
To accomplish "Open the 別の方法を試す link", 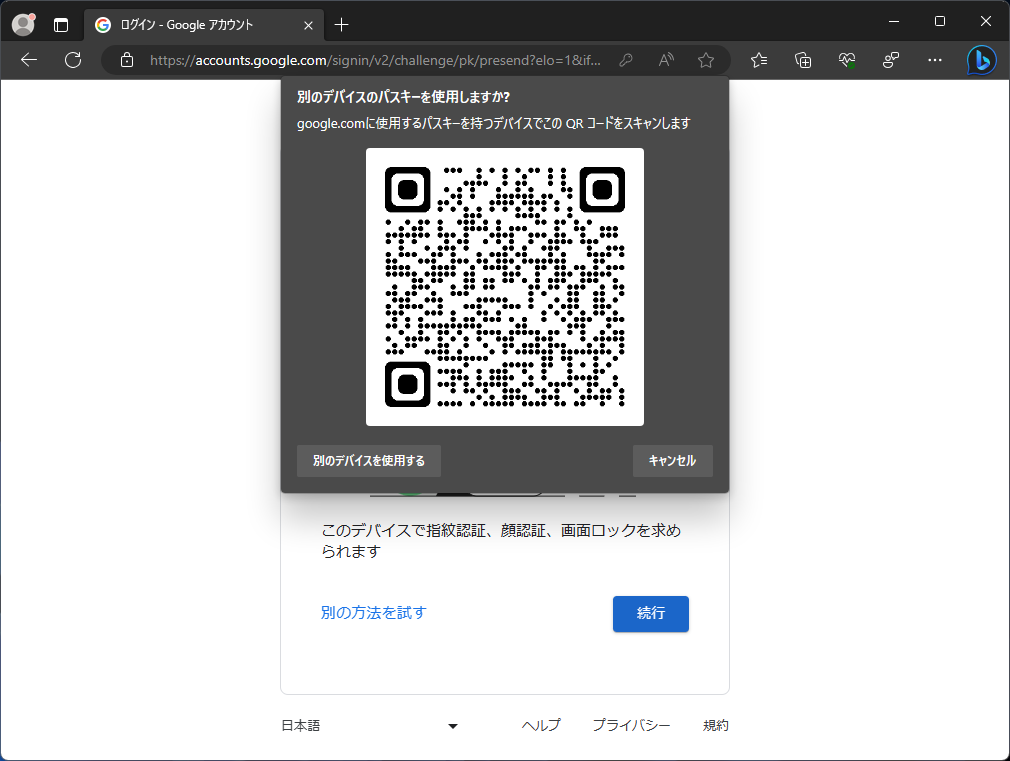I will coord(373,614).
